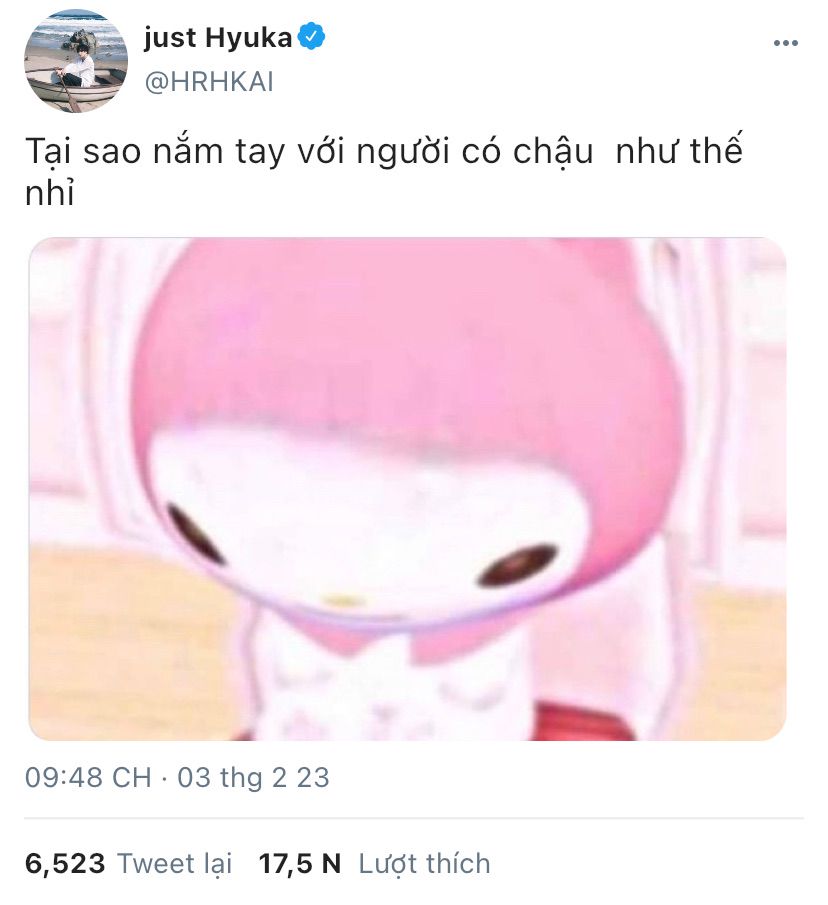
Task: Click the 17,5 N likes count number
Action: pyautogui.click(x=299, y=864)
